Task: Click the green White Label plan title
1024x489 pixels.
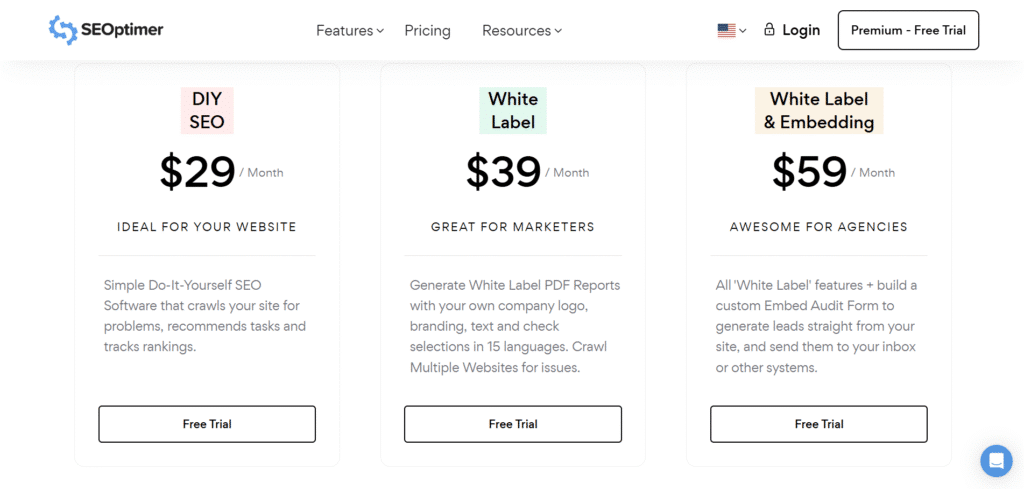Action: (513, 111)
